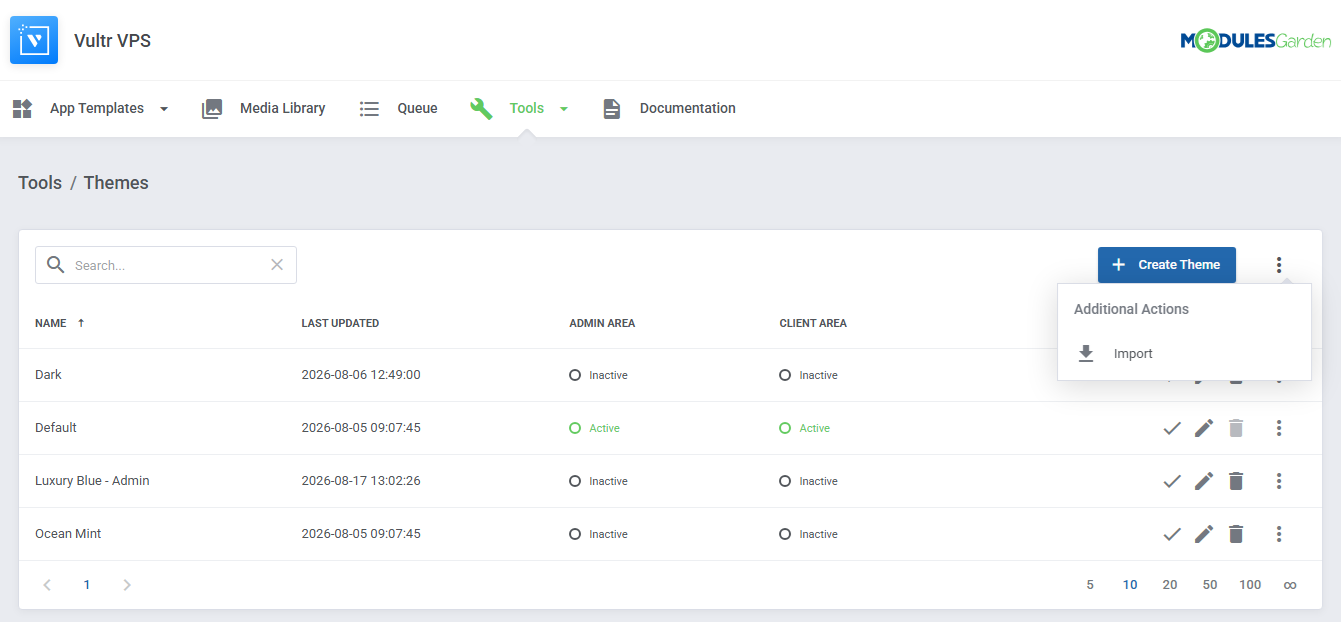Click the Import download icon
This screenshot has width=1341, height=622.
click(x=1086, y=354)
